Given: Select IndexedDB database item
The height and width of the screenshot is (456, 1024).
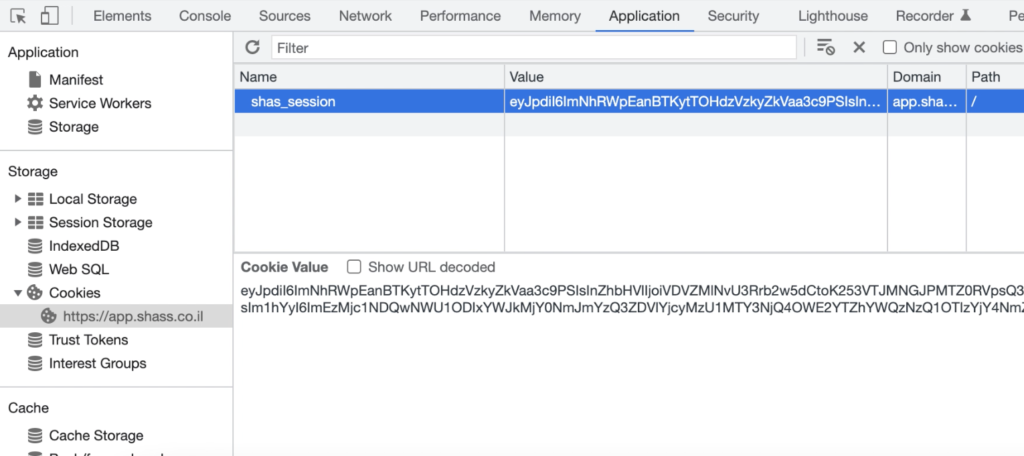Looking at the screenshot, I should (x=73, y=246).
